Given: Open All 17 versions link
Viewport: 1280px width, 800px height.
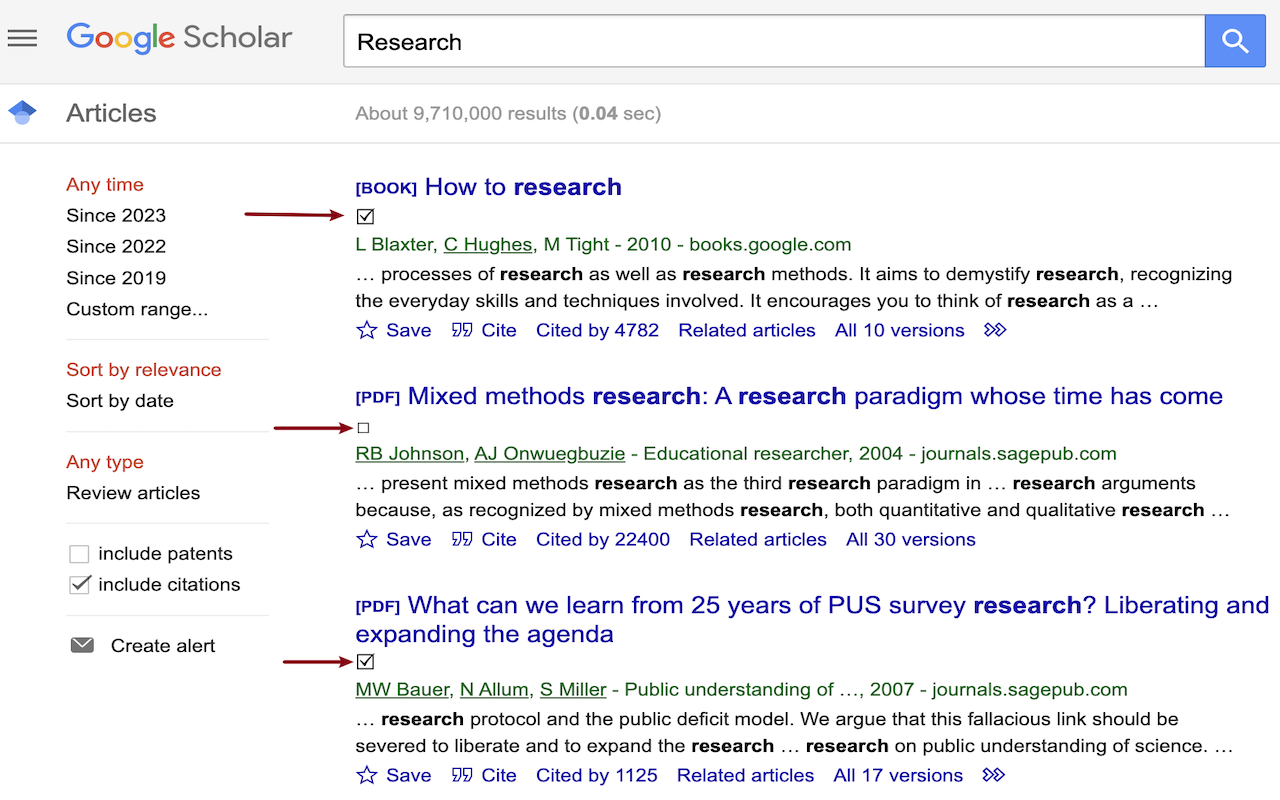Looking at the screenshot, I should [x=898, y=775].
